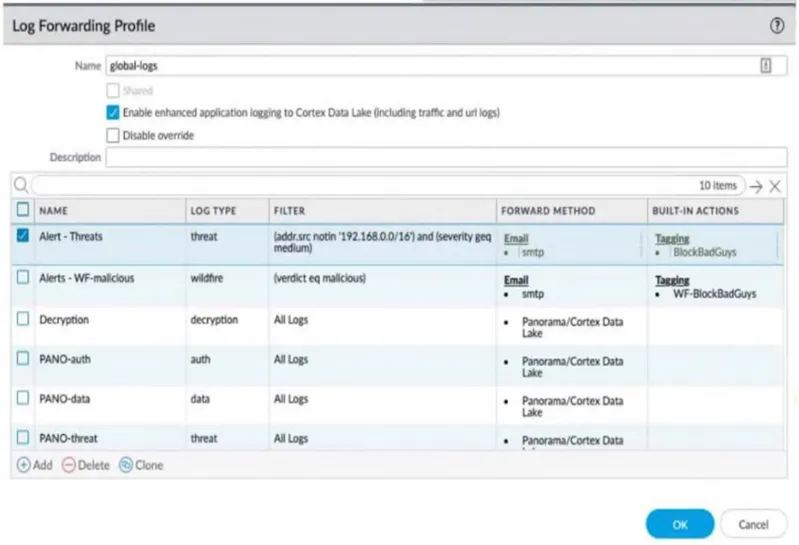Click smtp under Email in WF-malicious row

[532, 294]
